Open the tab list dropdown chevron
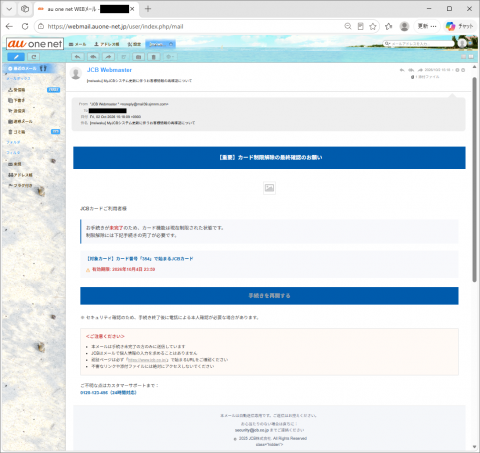This screenshot has height=453, width=480. 9,9
